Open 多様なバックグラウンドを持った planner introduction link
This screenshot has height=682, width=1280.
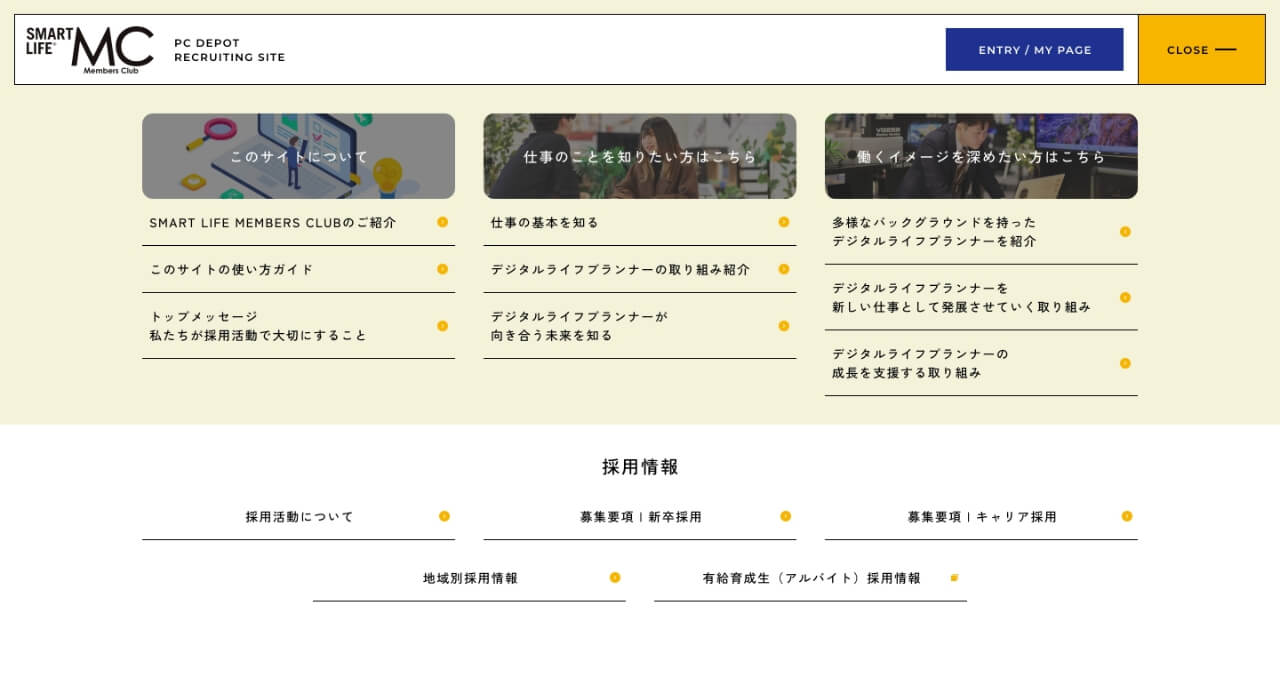934,232
